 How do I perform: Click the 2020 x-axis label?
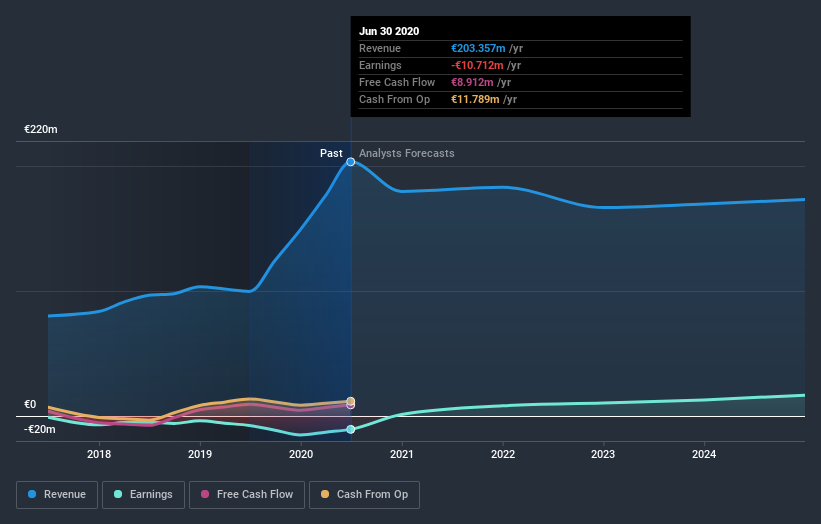click(x=301, y=454)
